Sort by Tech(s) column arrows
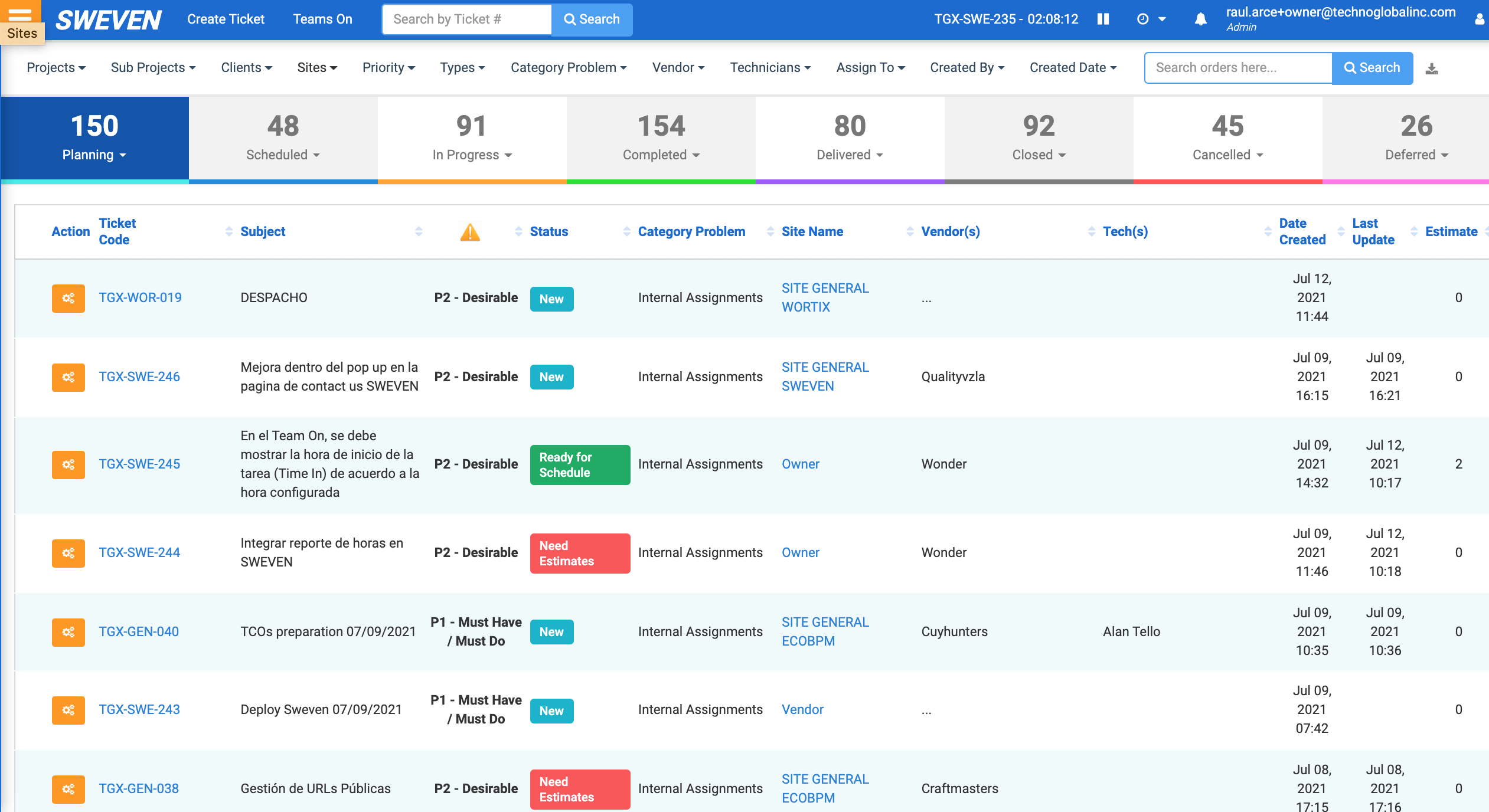The image size is (1489, 812). (1268, 231)
